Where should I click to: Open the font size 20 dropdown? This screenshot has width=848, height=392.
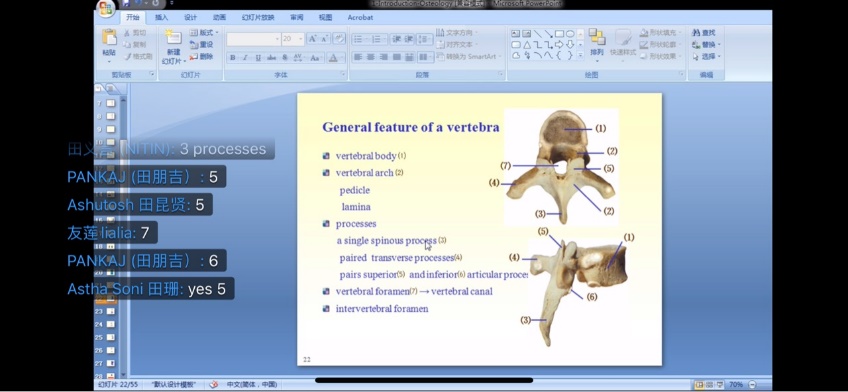coord(301,39)
